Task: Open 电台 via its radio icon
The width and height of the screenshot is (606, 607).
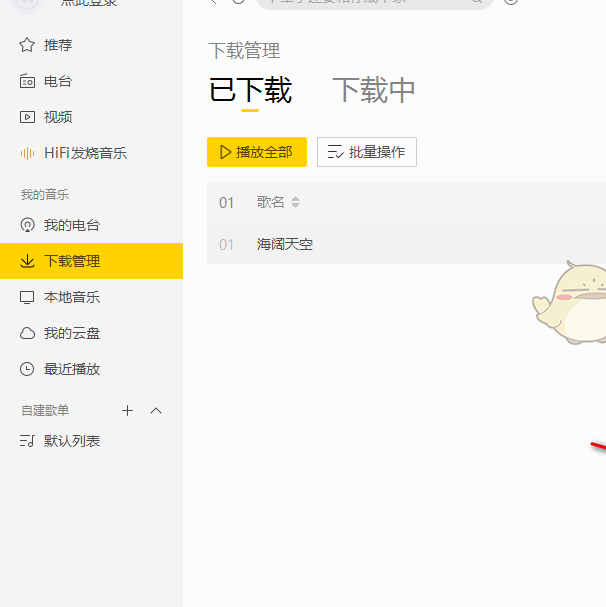Action: click(x=27, y=81)
